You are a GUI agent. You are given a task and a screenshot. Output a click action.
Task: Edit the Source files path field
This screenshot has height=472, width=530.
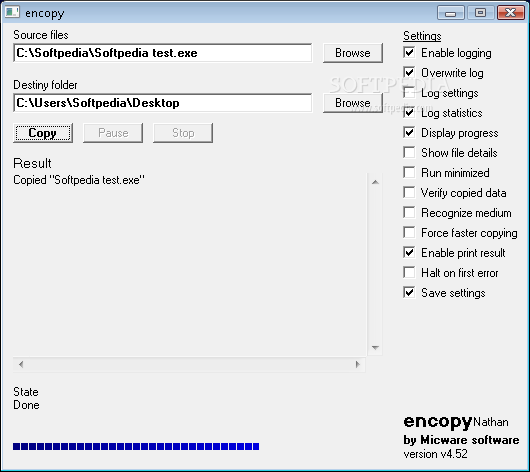(163, 53)
